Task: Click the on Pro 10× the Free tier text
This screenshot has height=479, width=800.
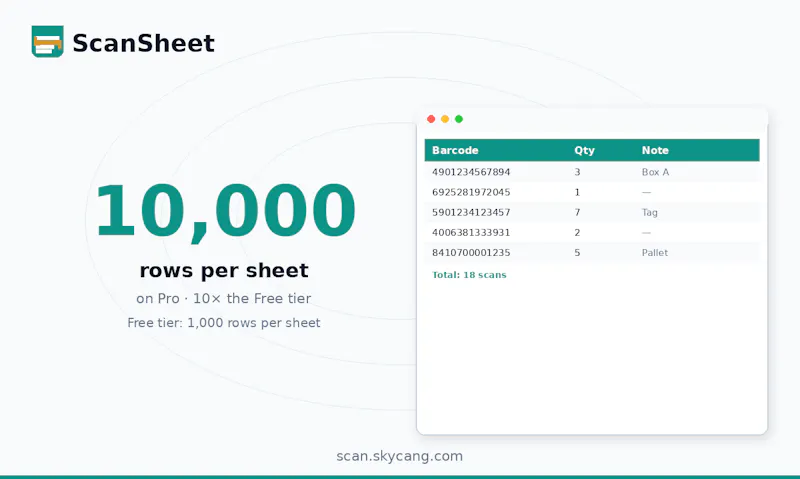Action: pos(223,298)
